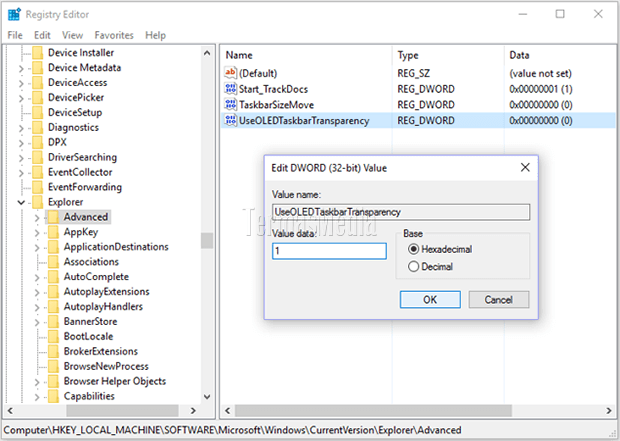
Task: Click the DeviceAccess folder icon
Action: [38, 83]
